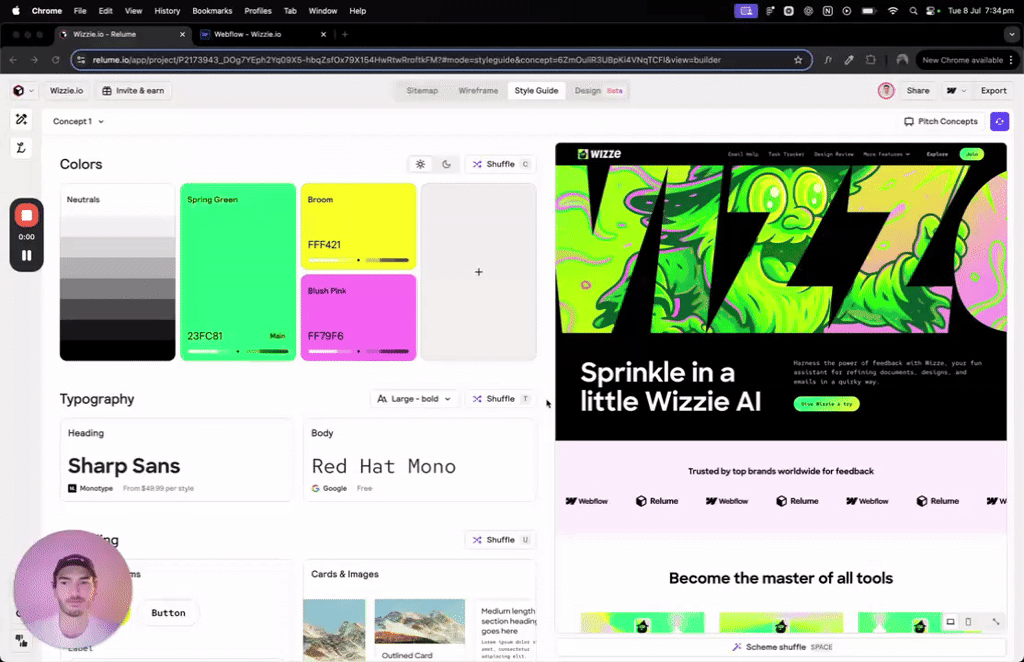Click the purple sync icon beside Pitch Concepts
The image size is (1024, 662).
click(999, 121)
